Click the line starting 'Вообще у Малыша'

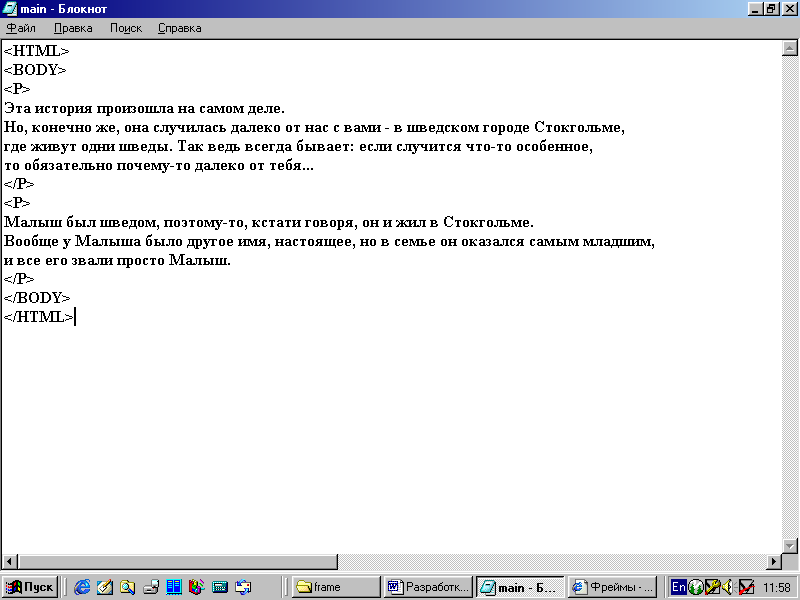tap(329, 241)
